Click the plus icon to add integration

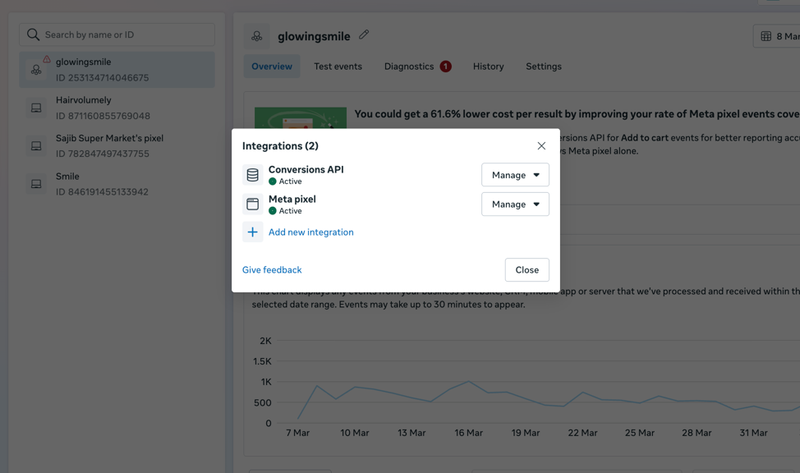253,232
